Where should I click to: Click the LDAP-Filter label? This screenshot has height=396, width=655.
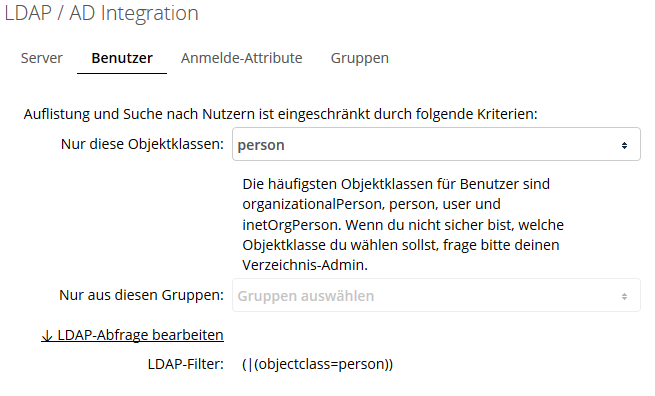185,364
